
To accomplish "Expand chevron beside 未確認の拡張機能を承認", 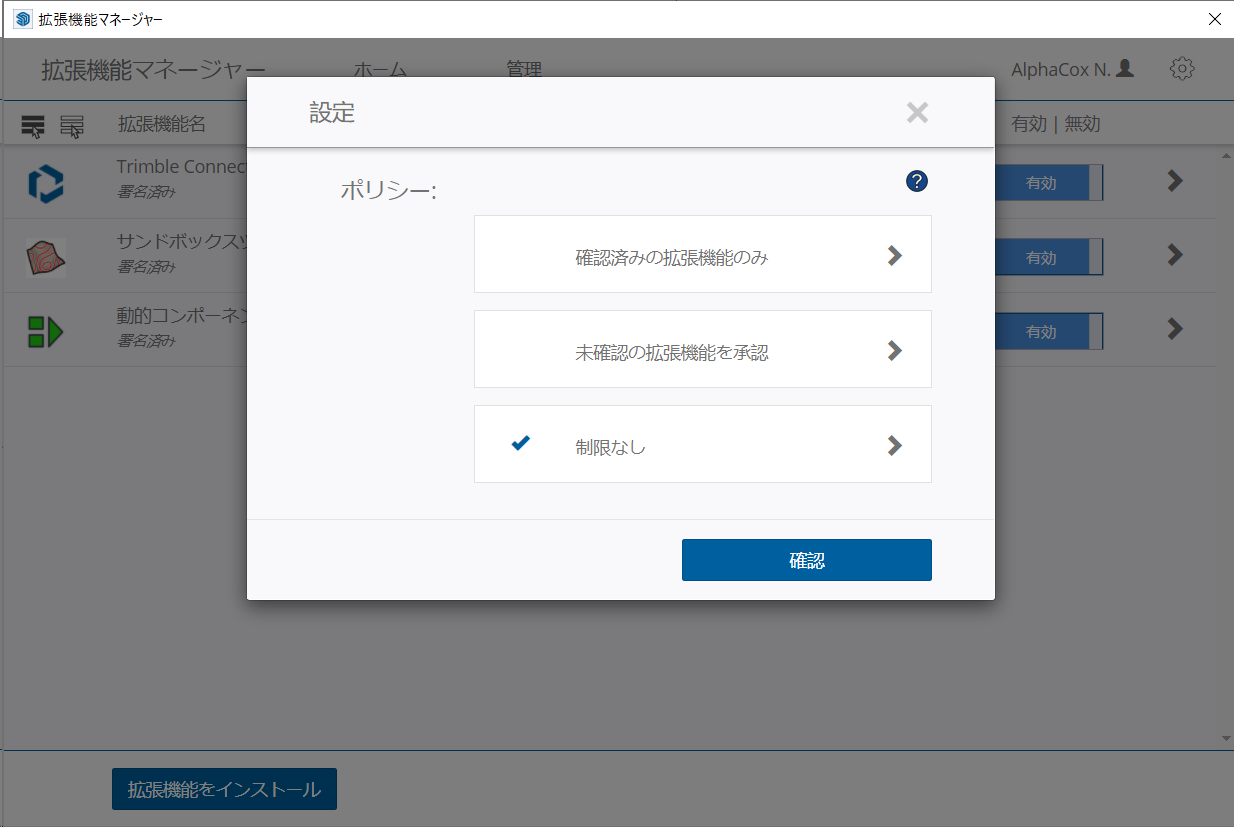I will click(894, 351).
